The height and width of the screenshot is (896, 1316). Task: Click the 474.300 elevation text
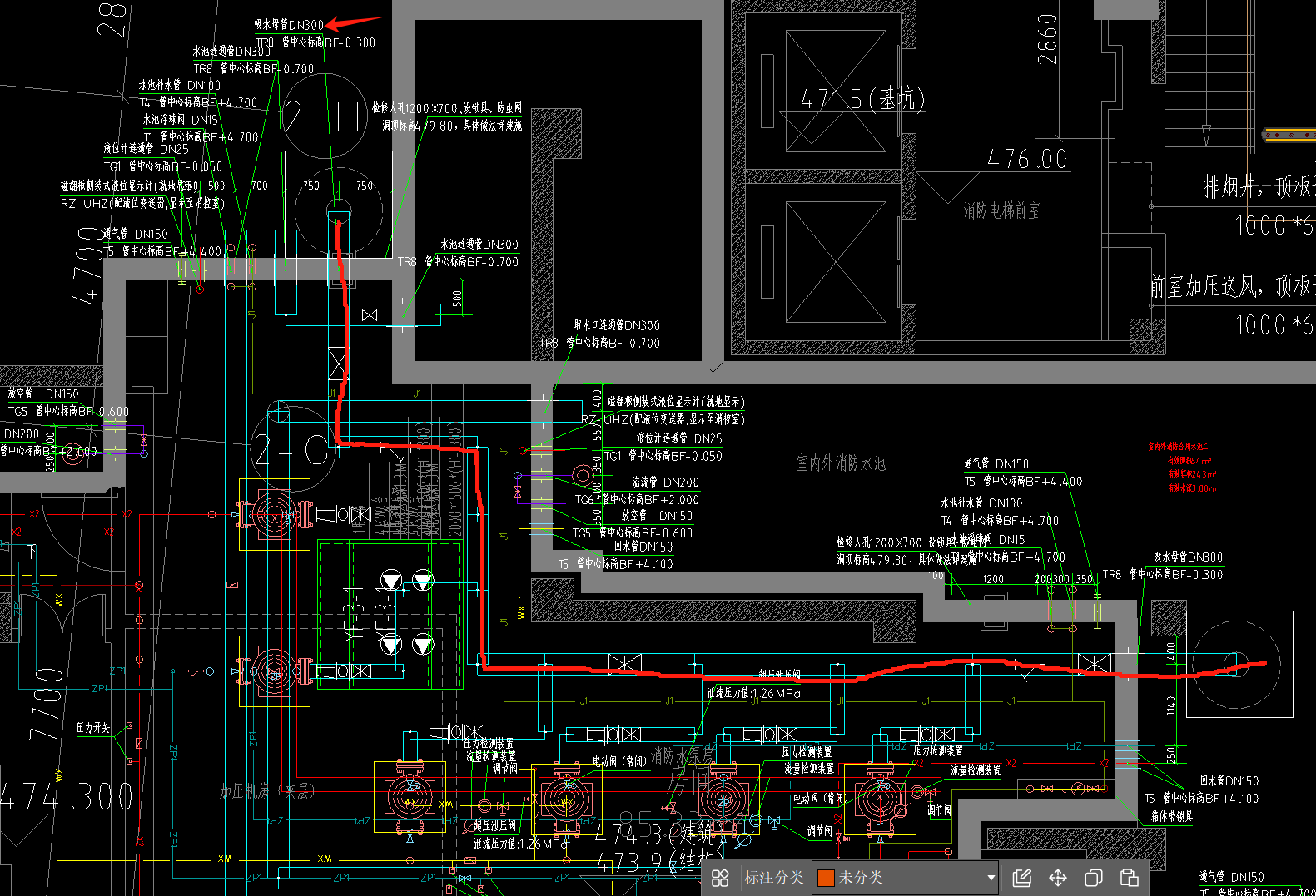[x=67, y=796]
